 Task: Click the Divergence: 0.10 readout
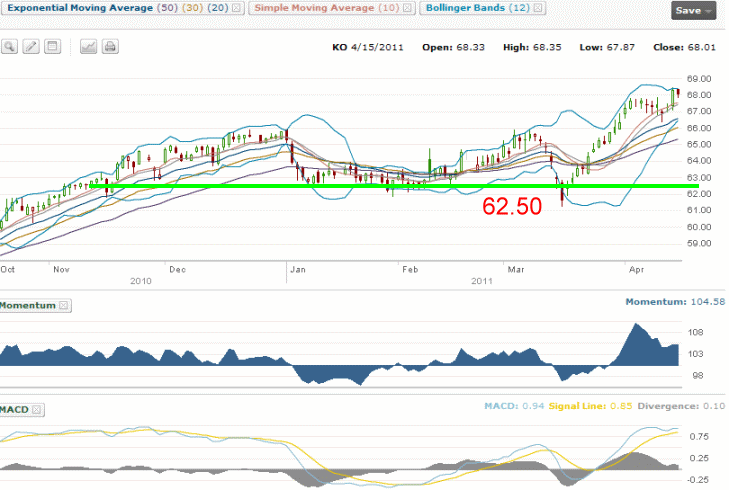[681, 406]
